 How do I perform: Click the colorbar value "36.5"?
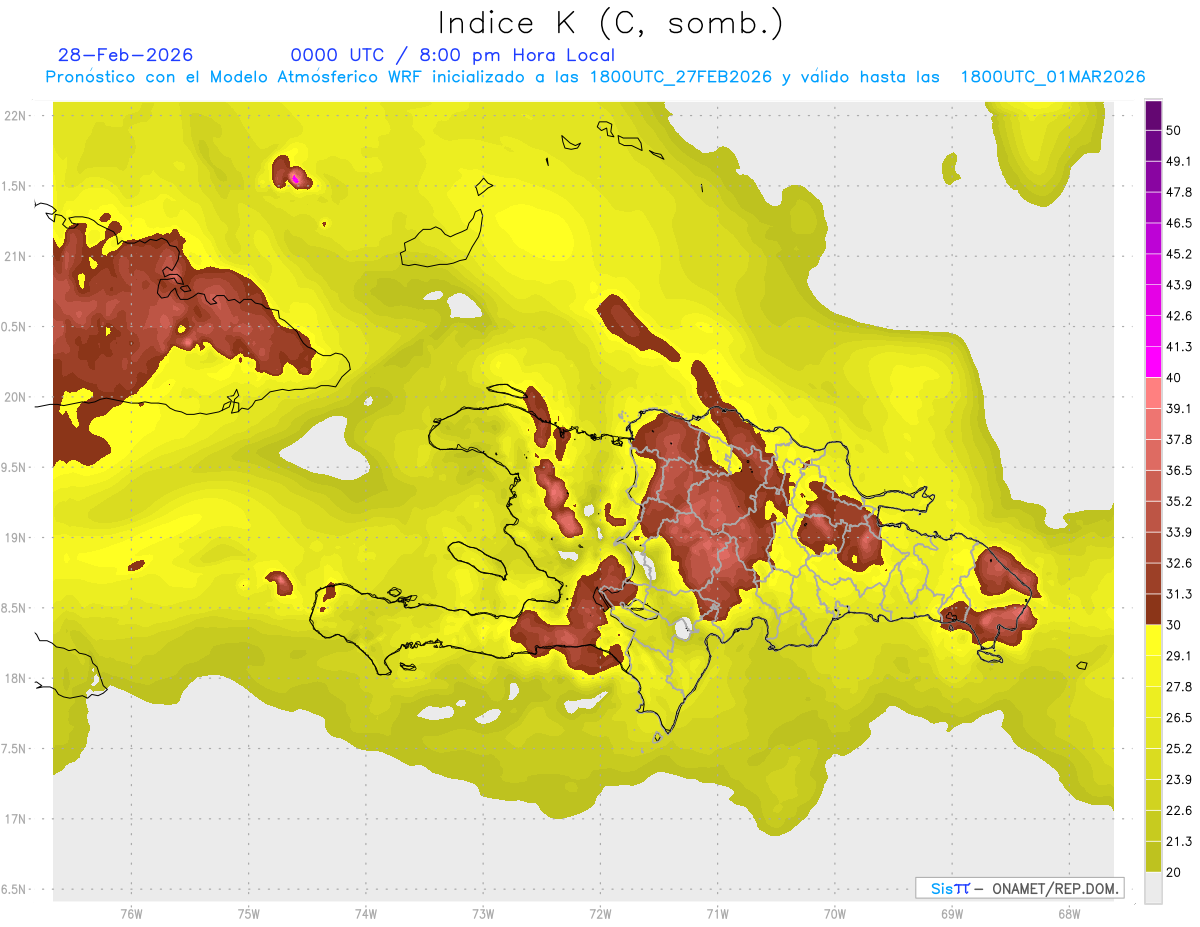click(x=1178, y=470)
